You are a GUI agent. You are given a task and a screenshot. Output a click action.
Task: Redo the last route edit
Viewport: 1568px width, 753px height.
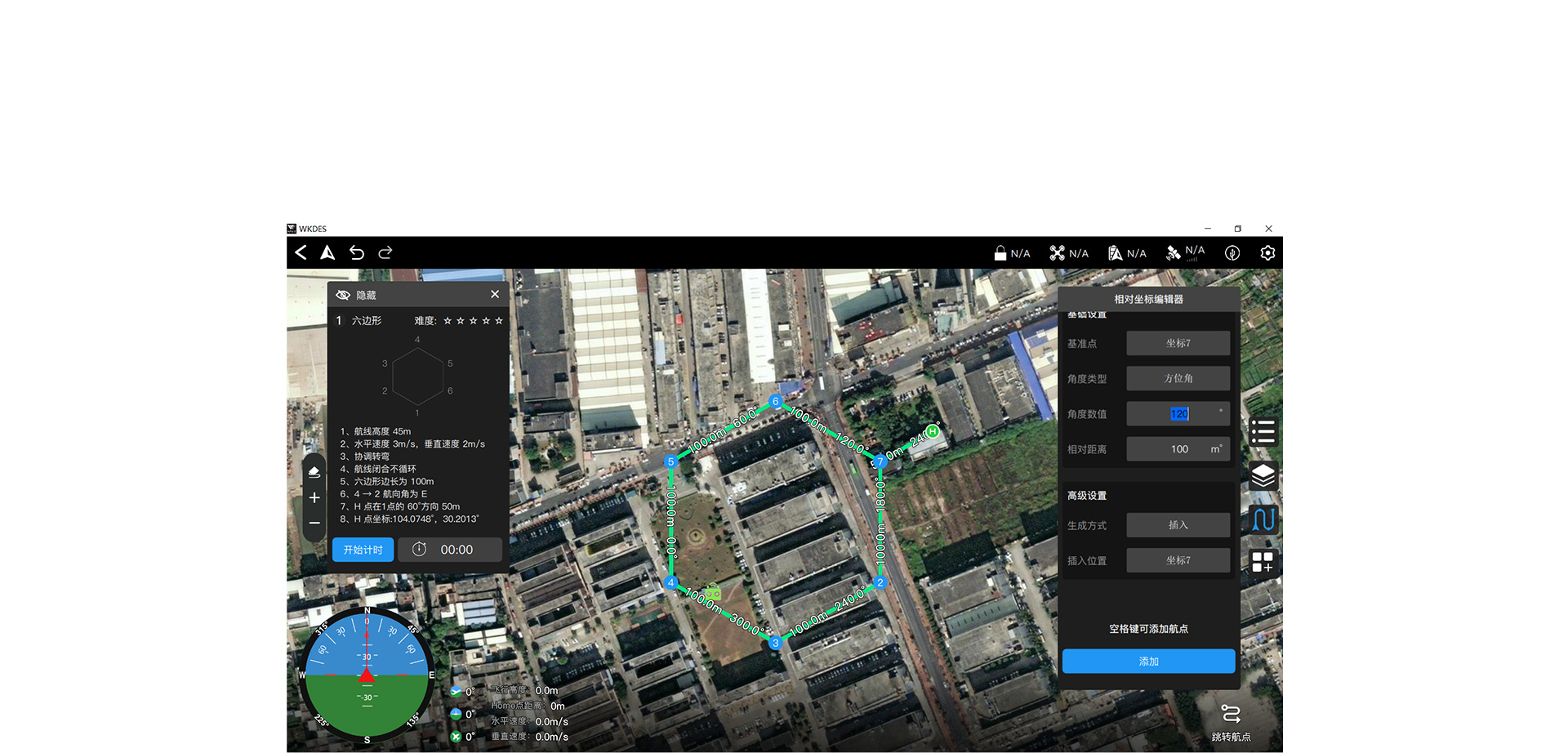(385, 252)
